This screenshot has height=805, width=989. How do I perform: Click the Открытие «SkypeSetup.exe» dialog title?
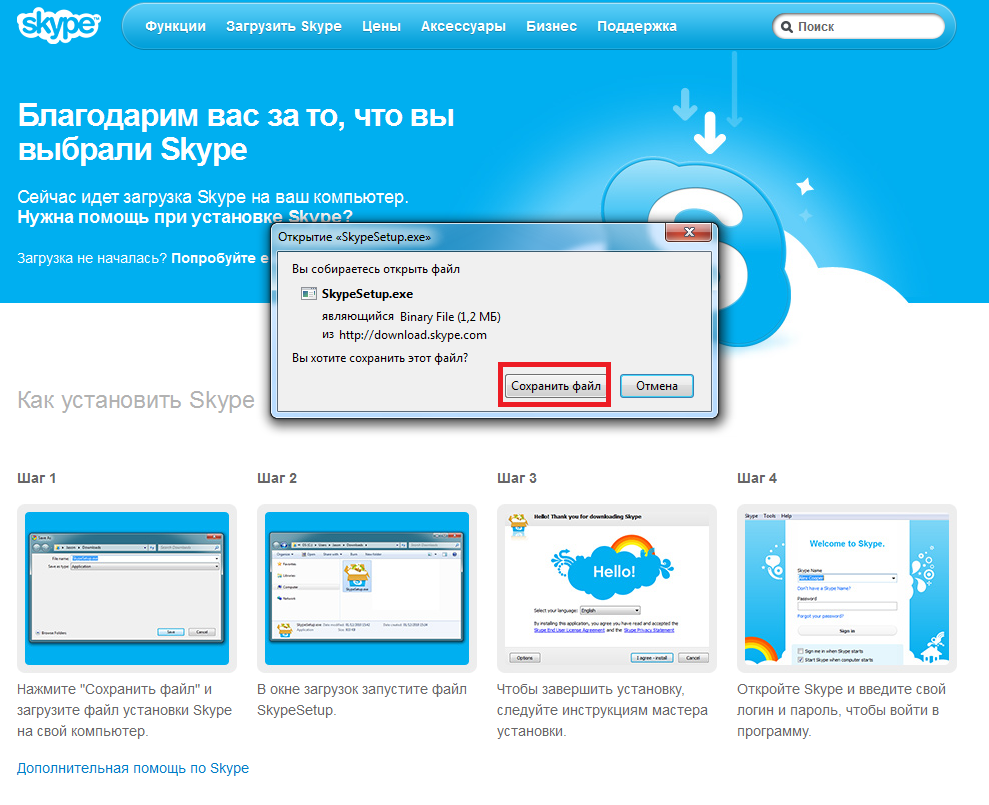(x=354, y=237)
